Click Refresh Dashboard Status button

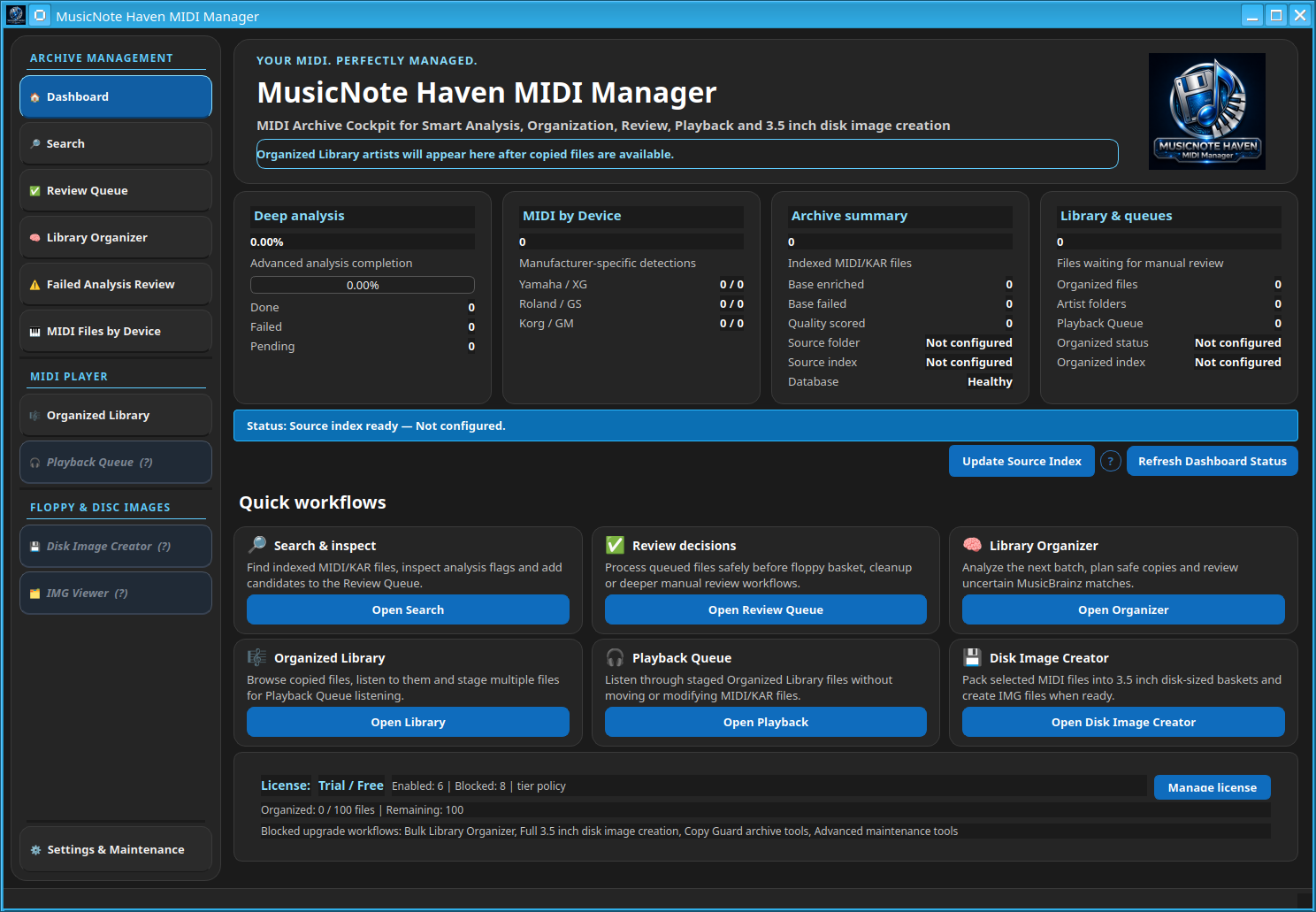[1212, 461]
